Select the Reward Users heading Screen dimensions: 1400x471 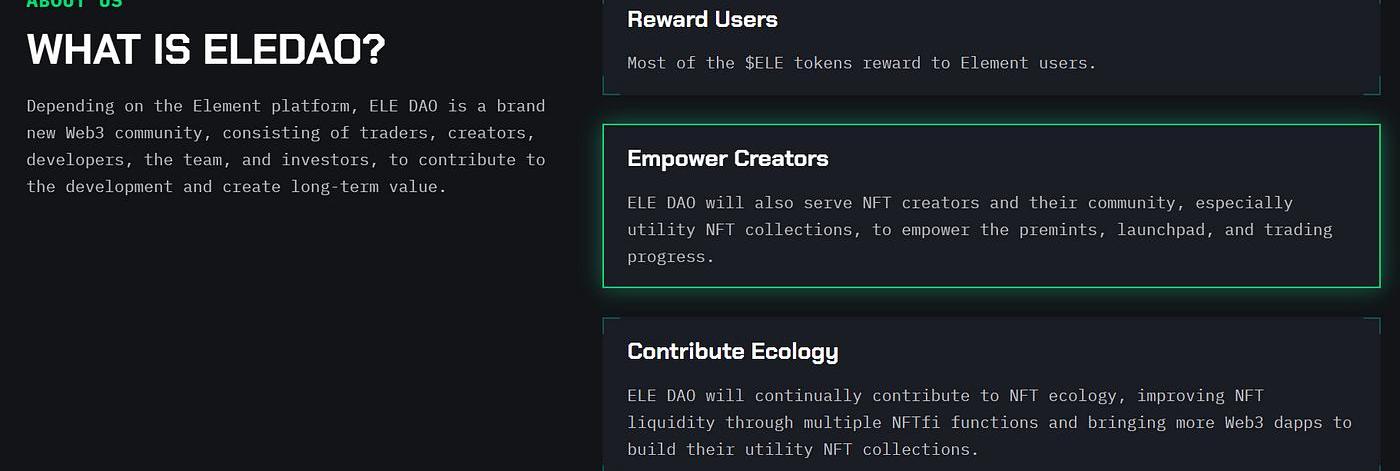[x=702, y=19]
